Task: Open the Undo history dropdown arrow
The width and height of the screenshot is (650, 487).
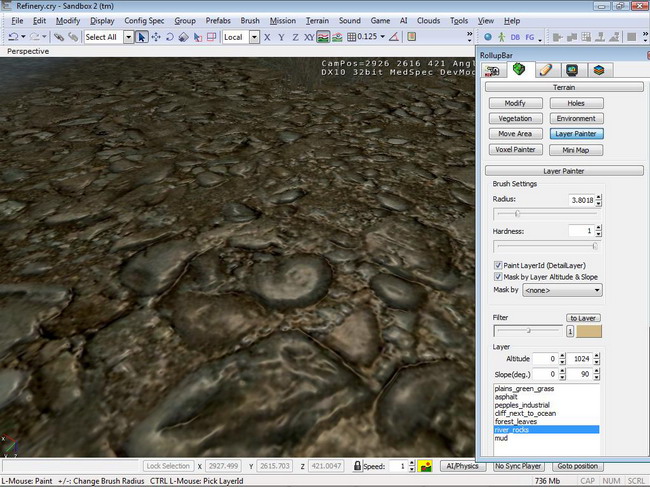Action: click(23, 37)
